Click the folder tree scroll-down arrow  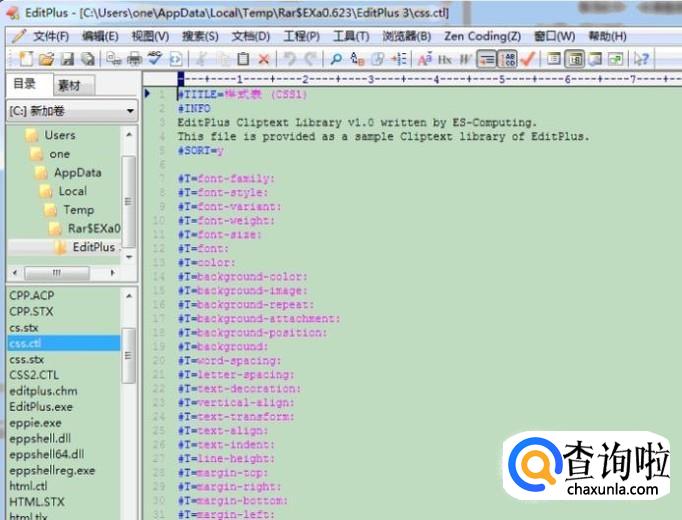click(x=129, y=257)
